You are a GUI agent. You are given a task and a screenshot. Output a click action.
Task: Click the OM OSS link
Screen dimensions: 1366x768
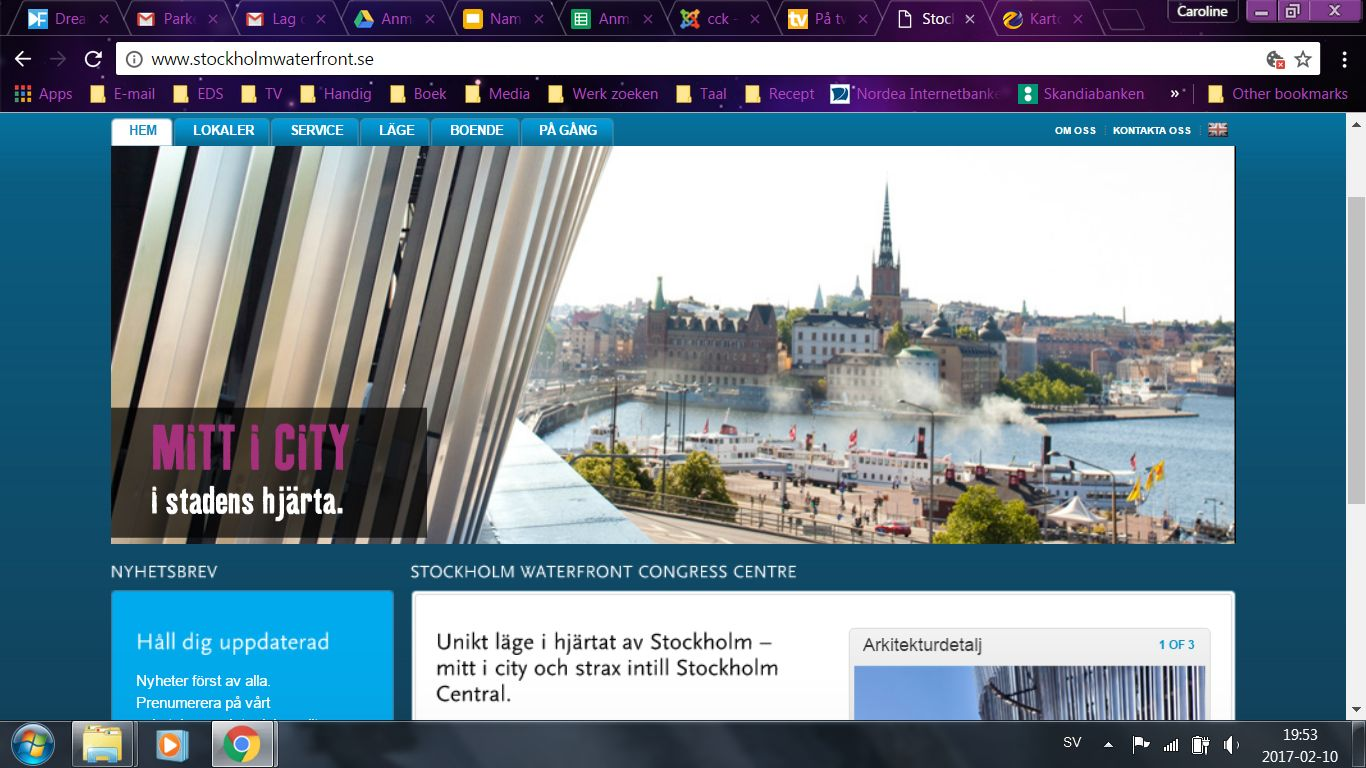click(x=1075, y=131)
